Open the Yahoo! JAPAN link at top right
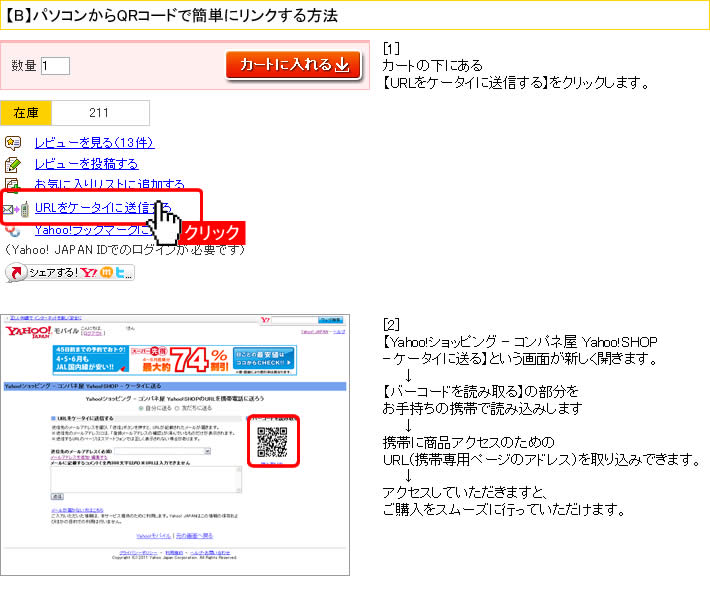This screenshot has height=606, width=710. click(x=315, y=332)
